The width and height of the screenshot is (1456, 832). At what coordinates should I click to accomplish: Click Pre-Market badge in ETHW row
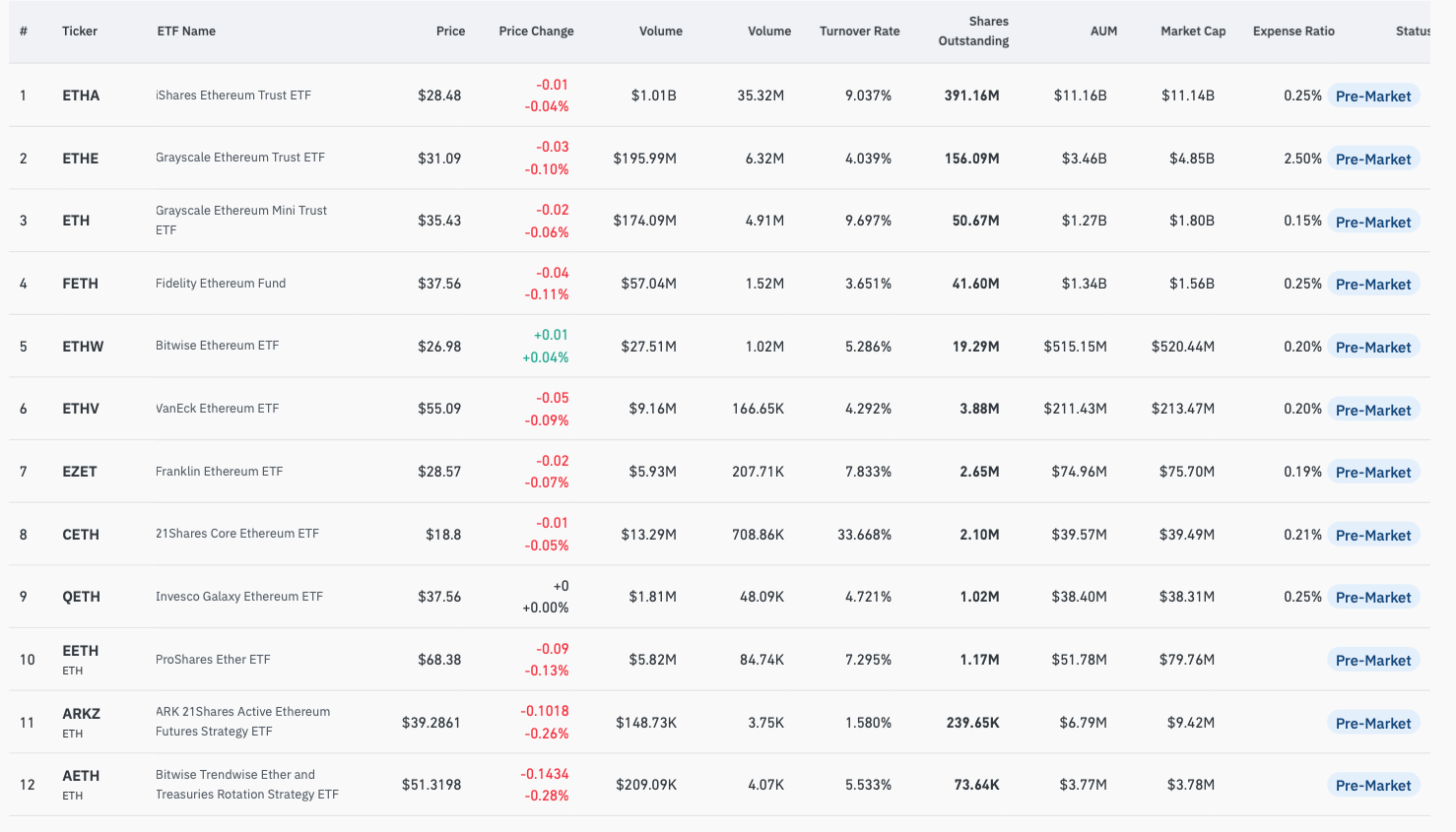click(1373, 348)
